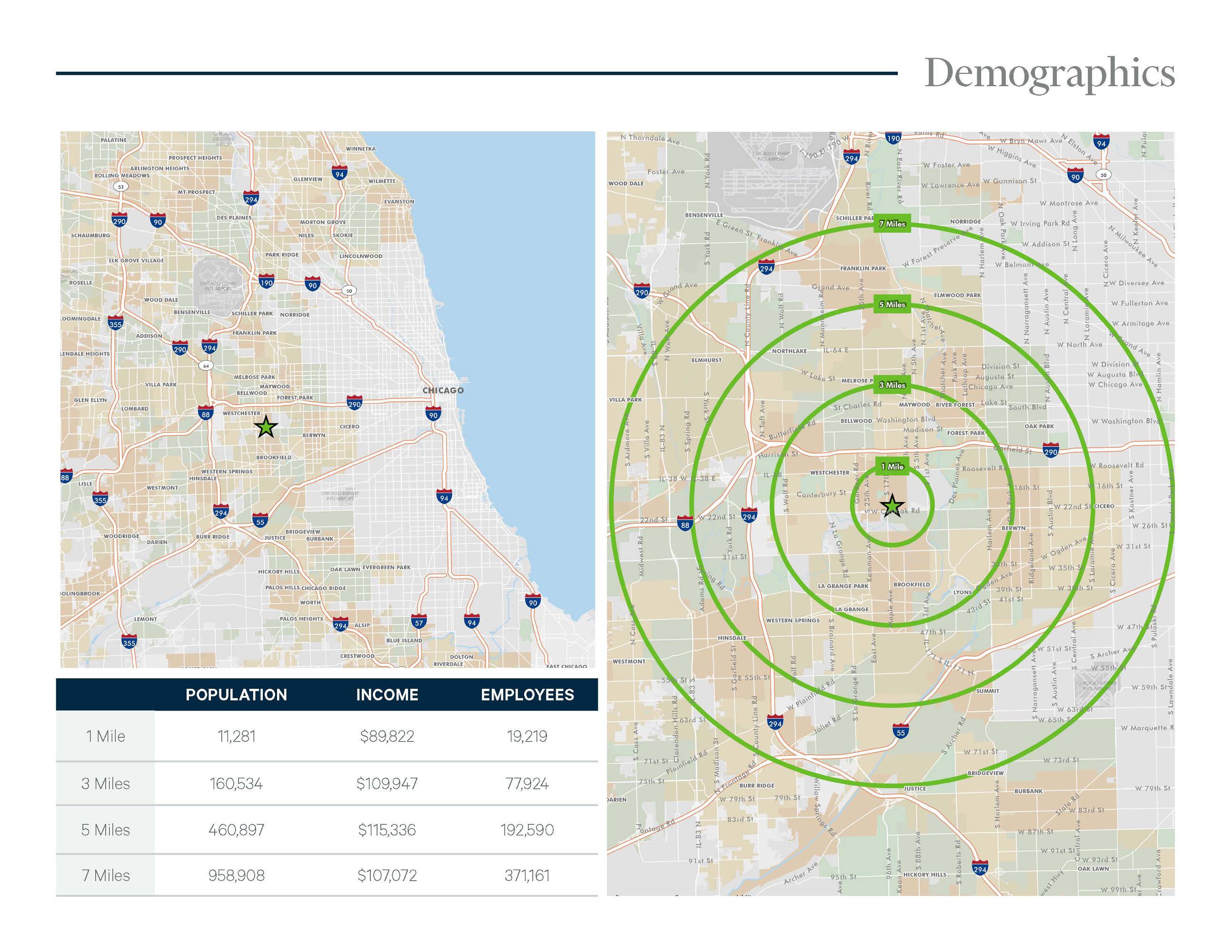Click the 7 Miles row label
Image resolution: width=1232 pixels, height=952 pixels.
(106, 875)
